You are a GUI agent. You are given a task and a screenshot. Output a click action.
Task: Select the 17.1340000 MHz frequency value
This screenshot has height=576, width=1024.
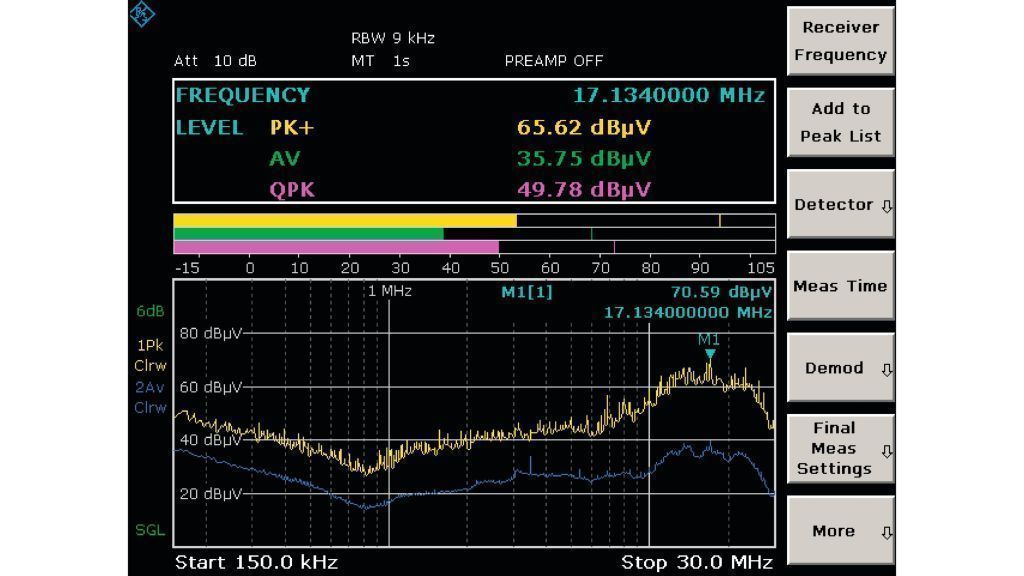coord(668,96)
